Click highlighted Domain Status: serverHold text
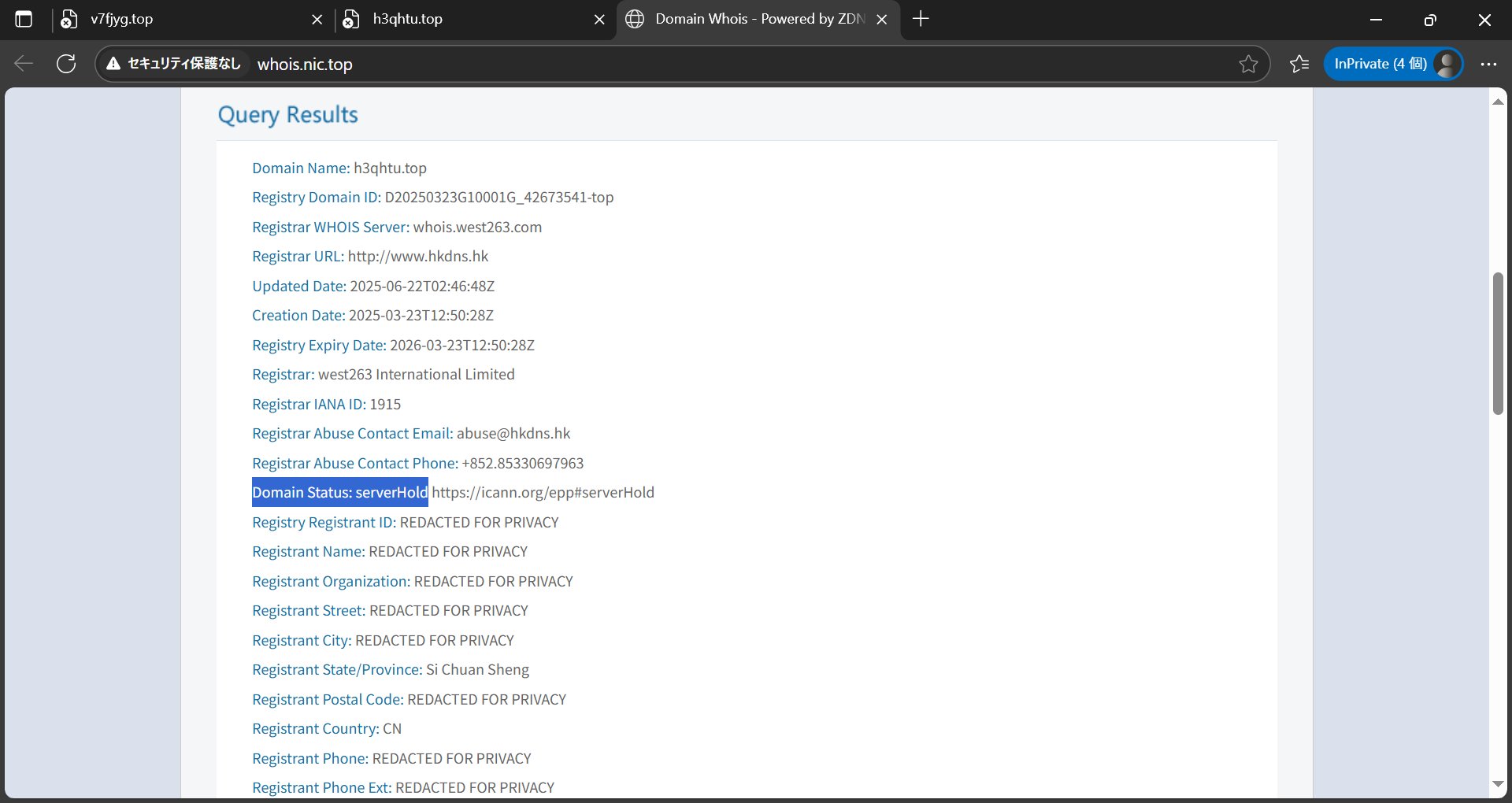 pos(340,492)
